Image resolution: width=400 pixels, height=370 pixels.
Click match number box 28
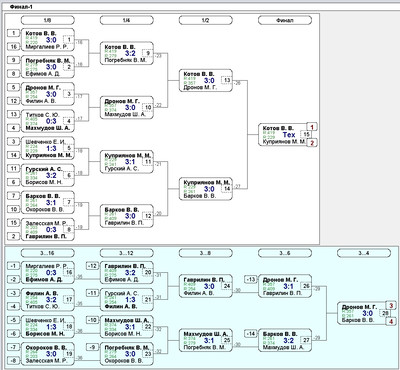tap(385, 313)
